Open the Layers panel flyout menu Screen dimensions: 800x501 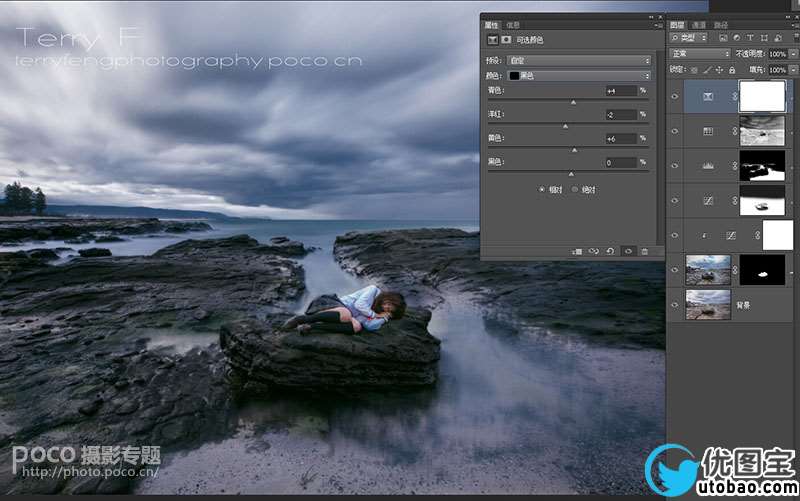coord(795,25)
